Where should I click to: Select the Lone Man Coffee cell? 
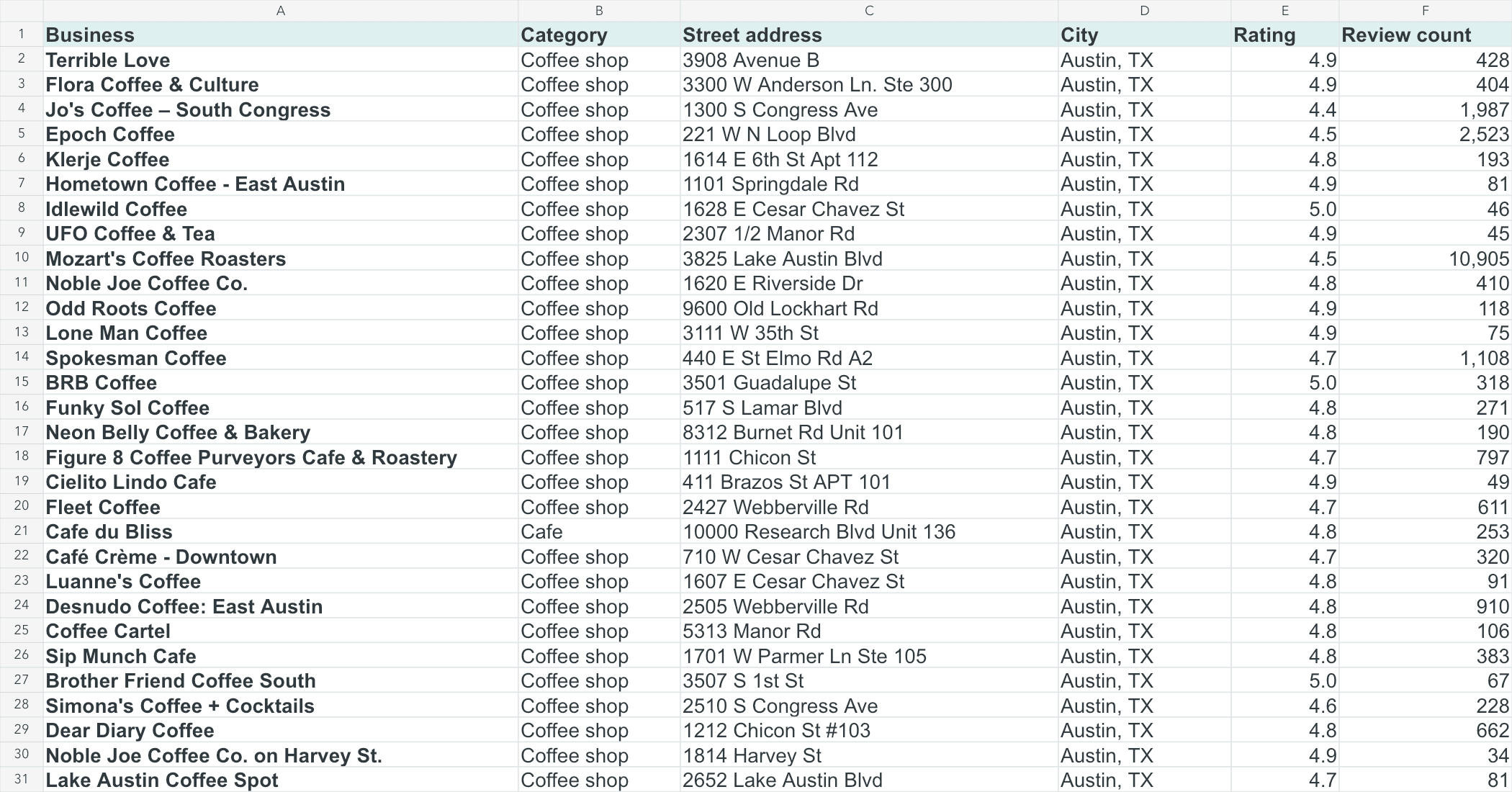281,333
